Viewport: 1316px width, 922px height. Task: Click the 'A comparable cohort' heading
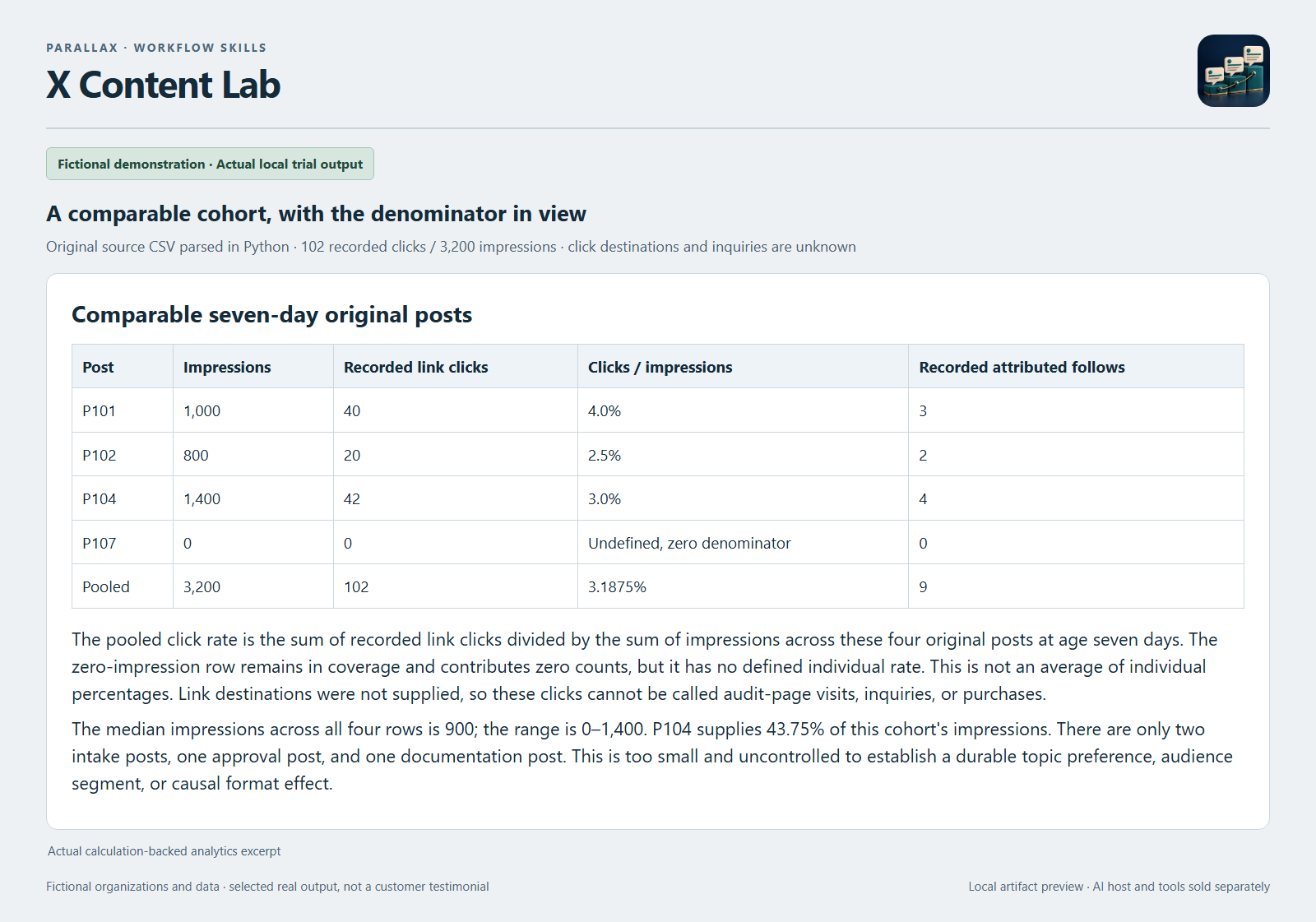[316, 214]
